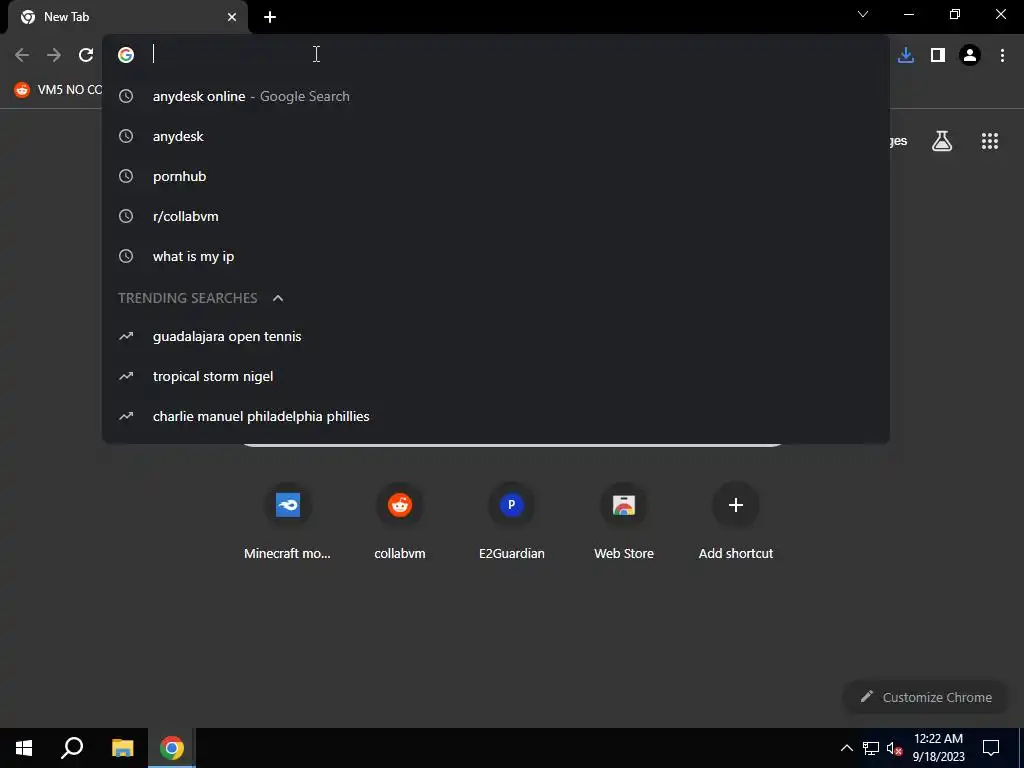Select 'guadalajara open tennis' trending search
This screenshot has width=1024, height=768.
point(496,336)
